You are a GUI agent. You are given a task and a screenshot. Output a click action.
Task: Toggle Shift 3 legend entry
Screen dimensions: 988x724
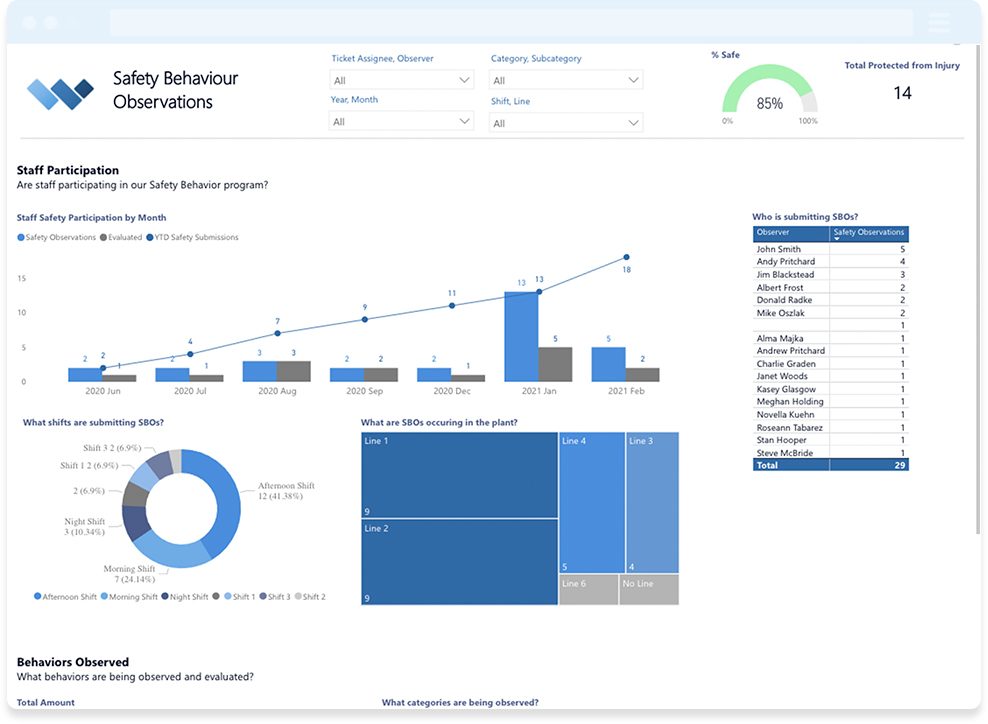pyautogui.click(x=275, y=597)
